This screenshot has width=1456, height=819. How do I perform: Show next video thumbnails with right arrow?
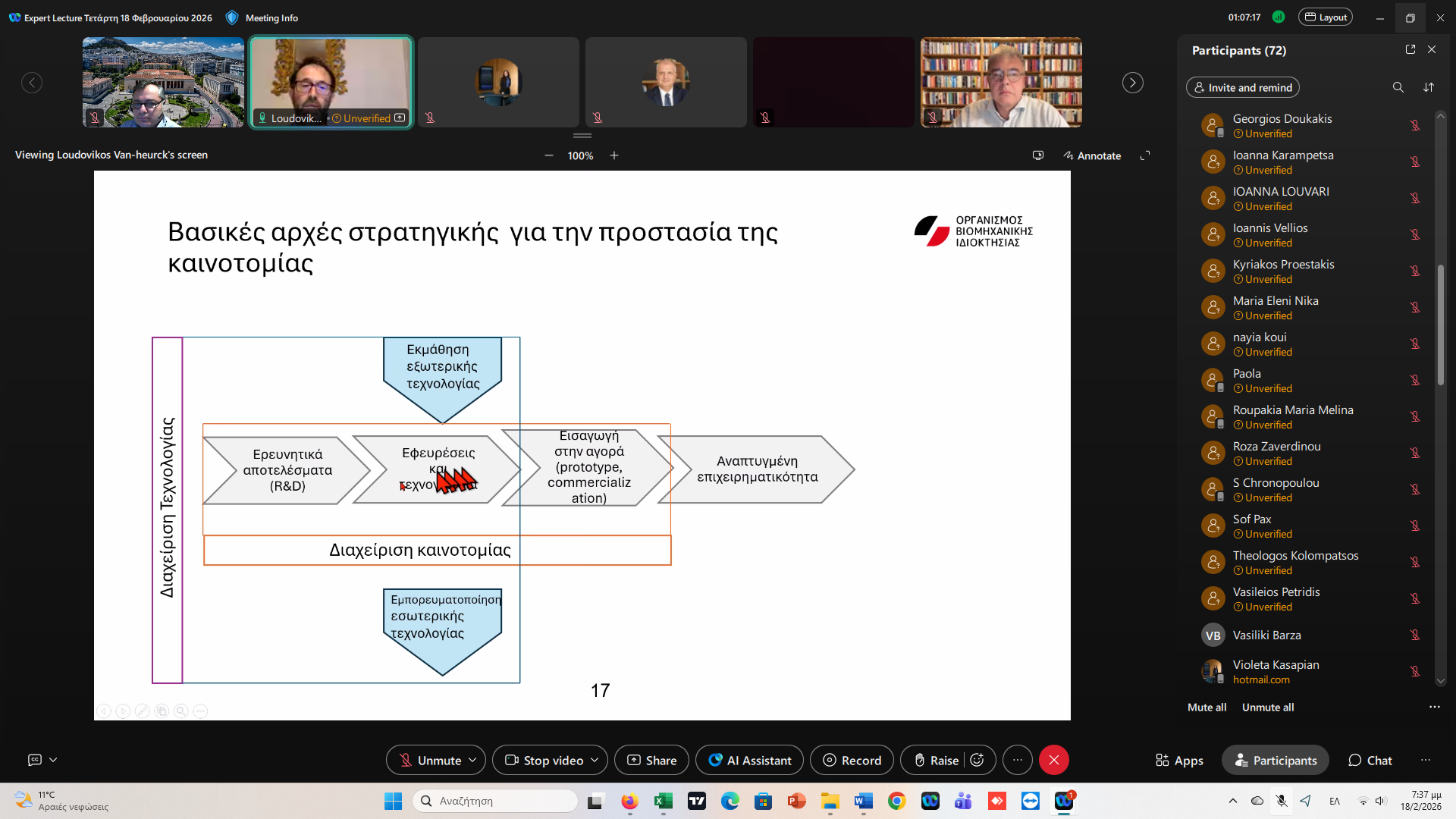tap(1132, 83)
